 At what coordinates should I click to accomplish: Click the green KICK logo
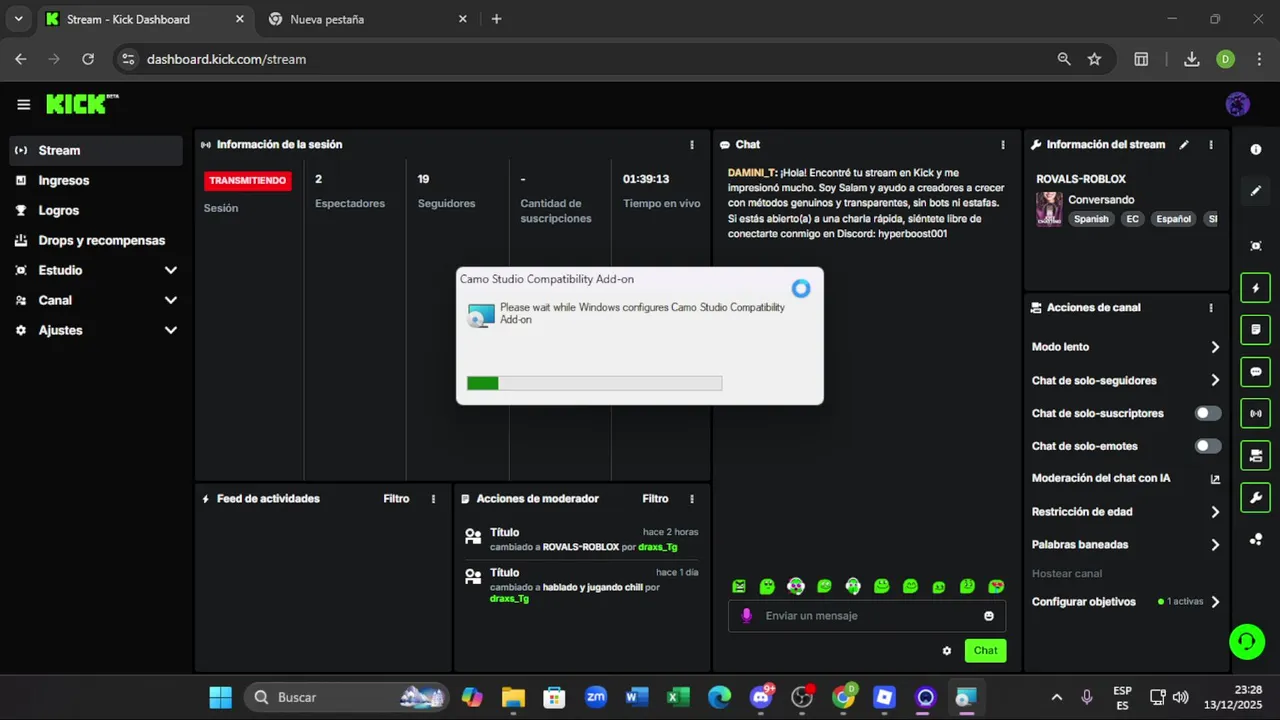82,104
